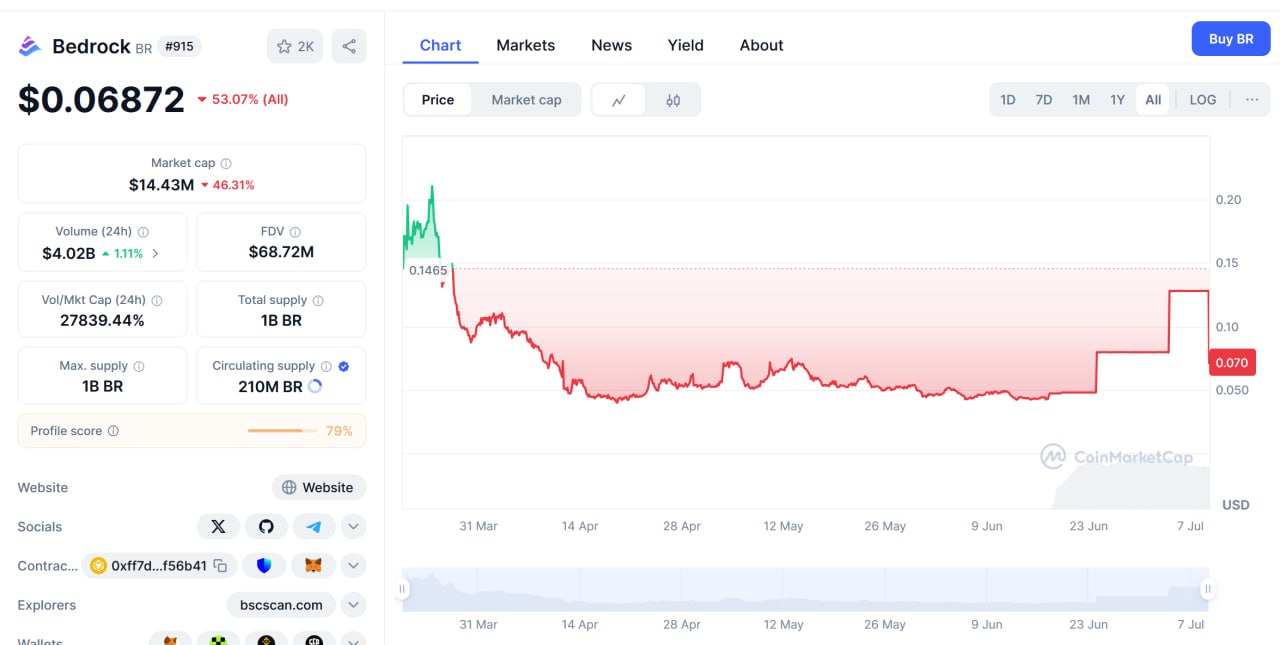The width and height of the screenshot is (1280, 645).
Task: Click the globe icon in Website button
Action: 289,488
